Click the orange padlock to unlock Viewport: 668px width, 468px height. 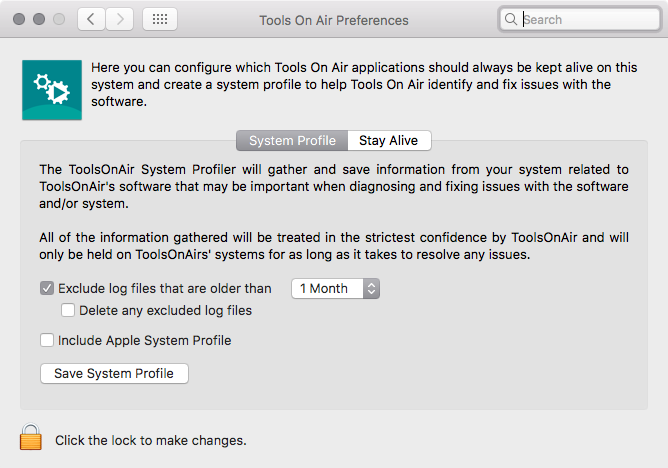tap(31, 436)
